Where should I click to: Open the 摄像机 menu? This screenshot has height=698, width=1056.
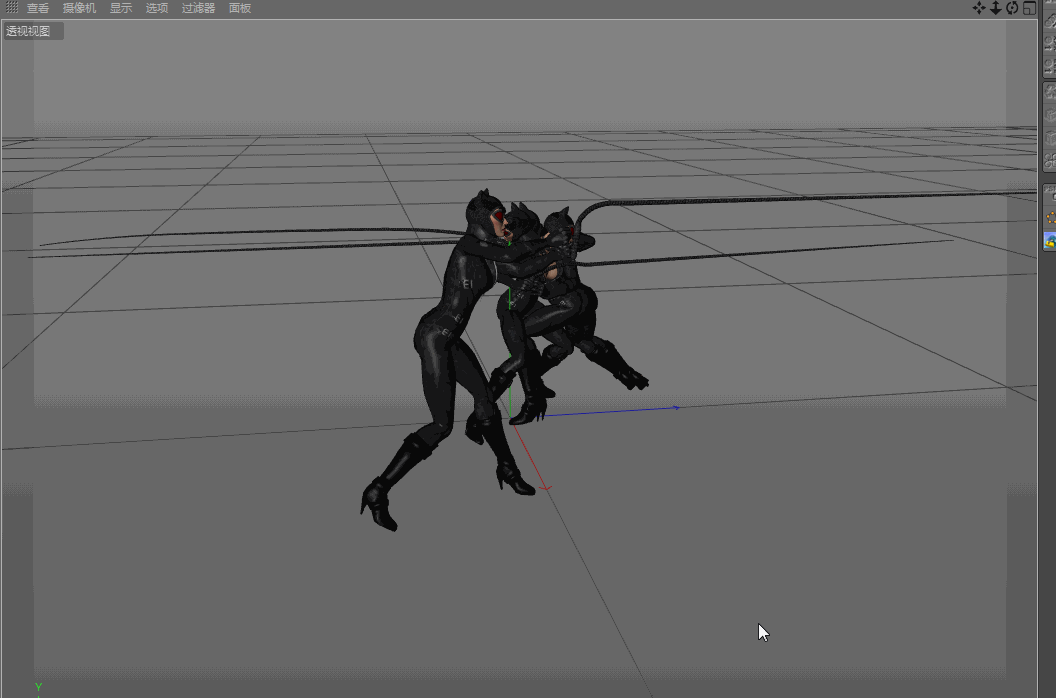tap(79, 8)
